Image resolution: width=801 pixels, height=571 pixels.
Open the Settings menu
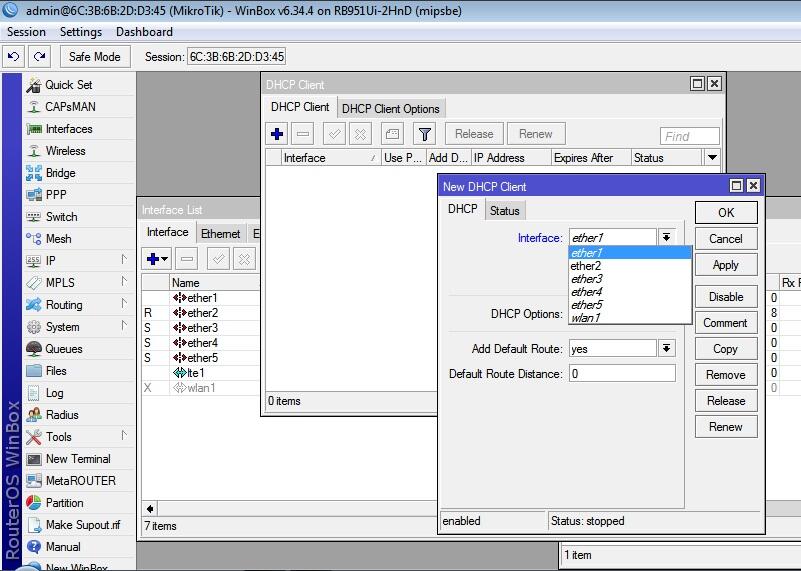(x=81, y=32)
